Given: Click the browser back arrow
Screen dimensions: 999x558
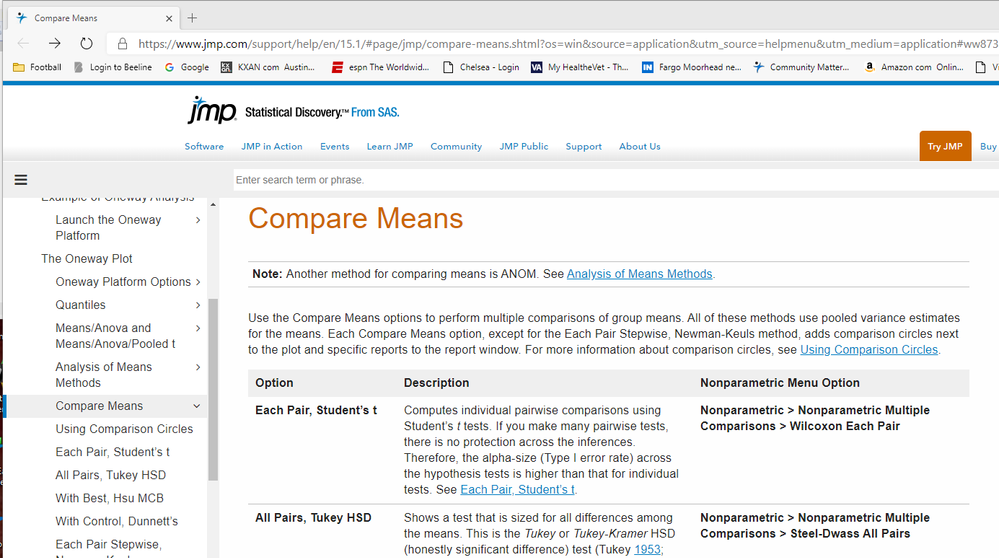Looking at the screenshot, I should point(24,43).
